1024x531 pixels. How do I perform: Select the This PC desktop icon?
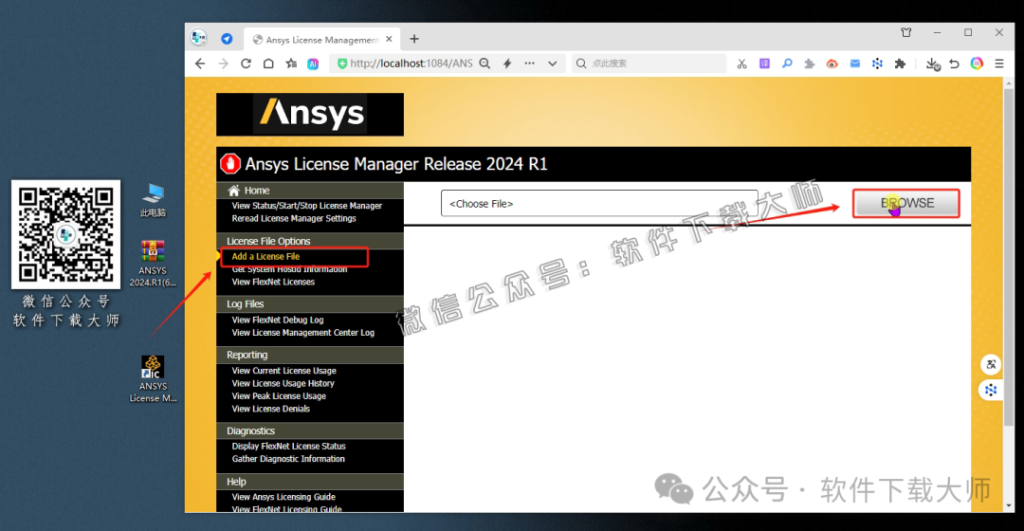tap(153, 201)
